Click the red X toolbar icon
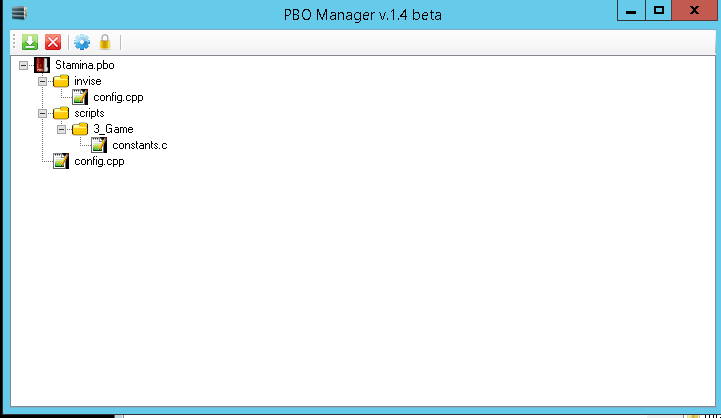 coord(53,42)
